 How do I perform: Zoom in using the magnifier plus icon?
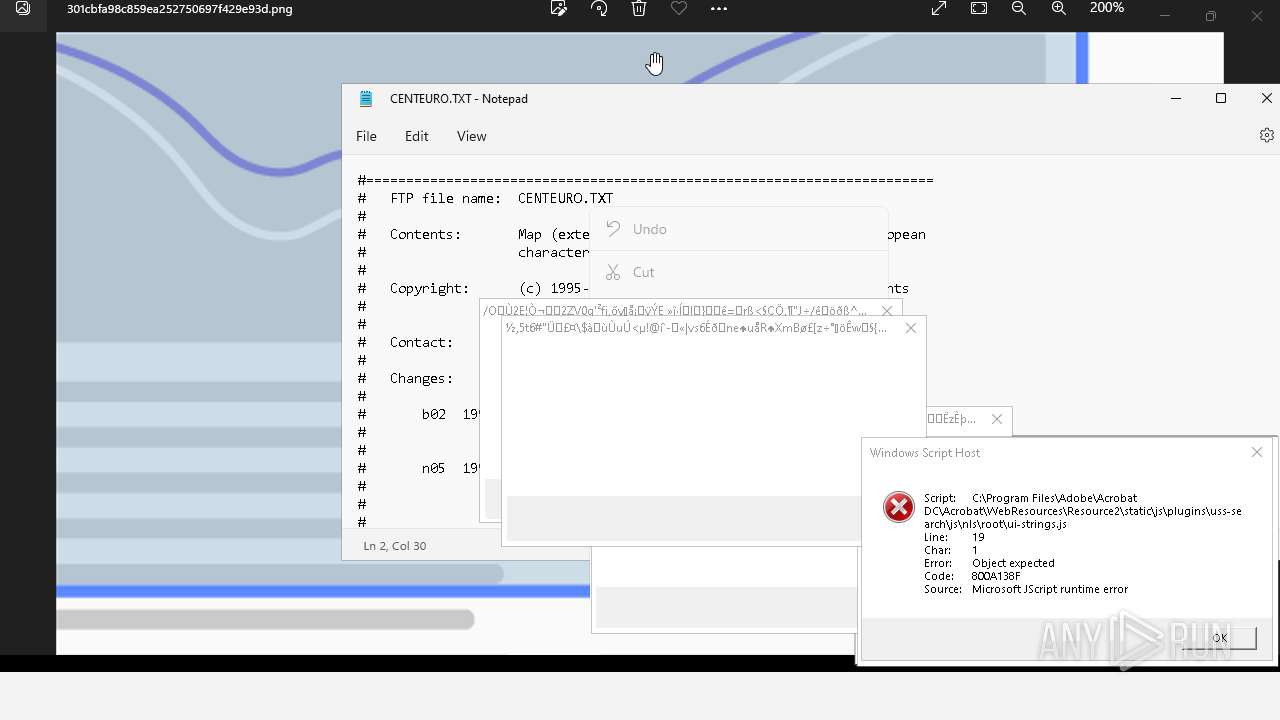pyautogui.click(x=1059, y=8)
